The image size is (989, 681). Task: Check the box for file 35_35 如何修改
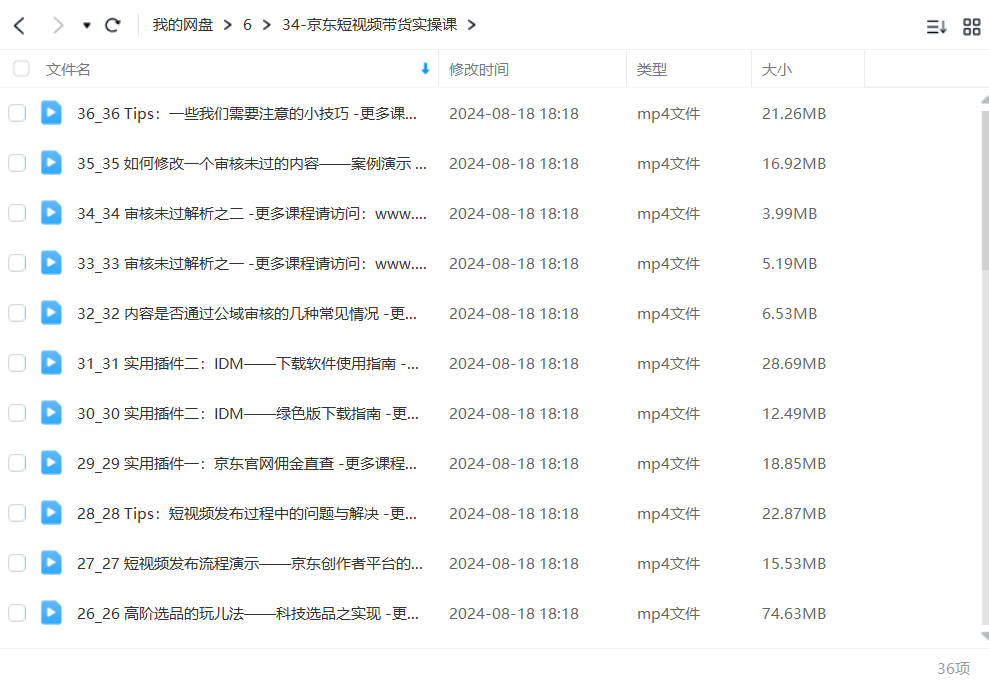click(x=17, y=163)
